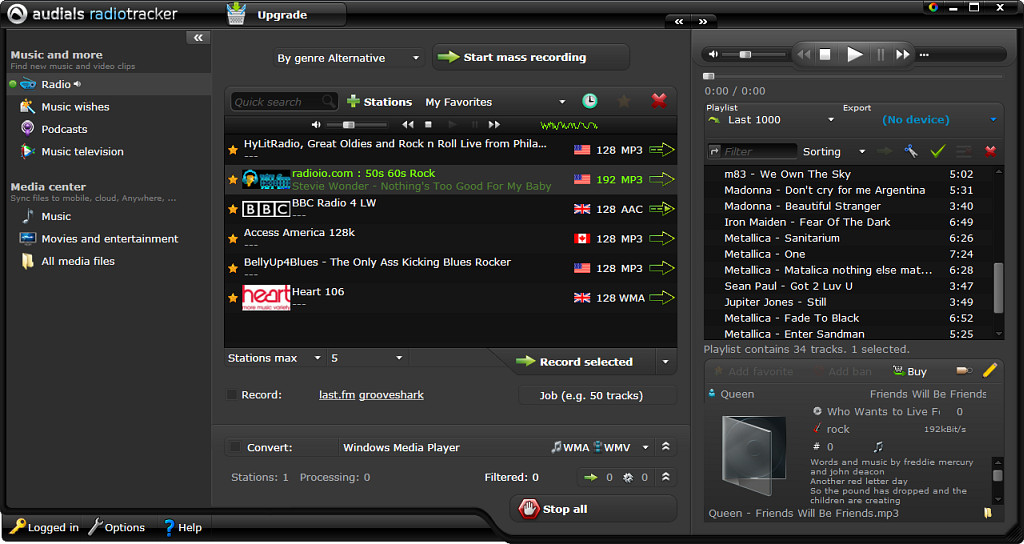Toggle favorite star for HyLitRadio
Screen dimensions: 1024x544
point(232,150)
